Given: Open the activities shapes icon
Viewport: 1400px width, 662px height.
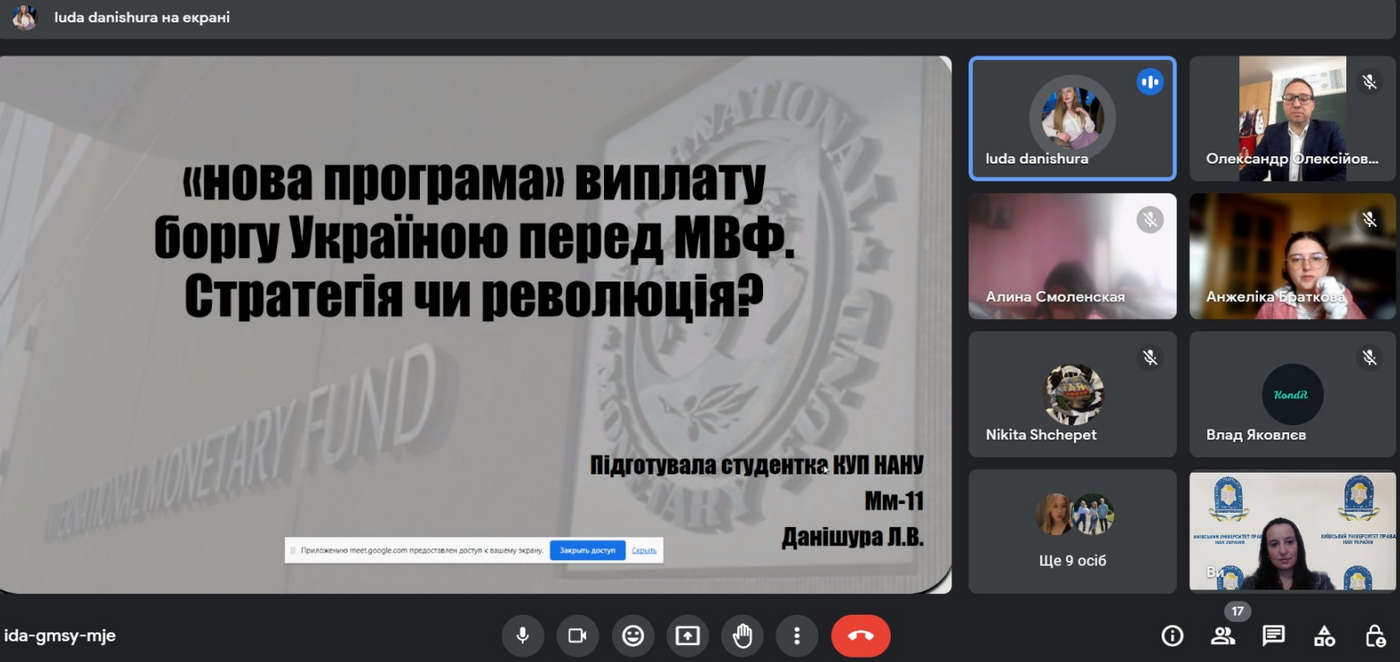Looking at the screenshot, I should tap(1324, 636).
